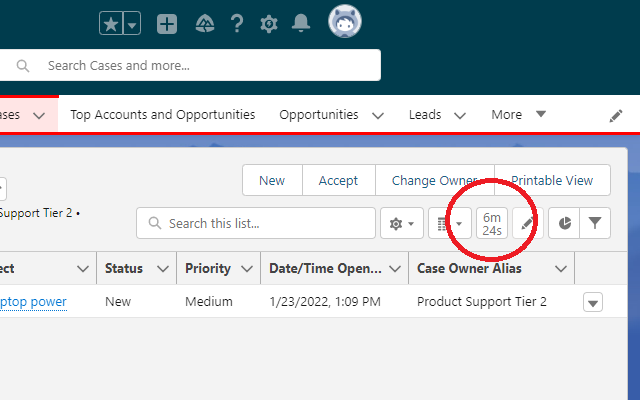This screenshot has height=400, width=640.
Task: Expand row actions dropdown for the case
Action: [x=592, y=302]
